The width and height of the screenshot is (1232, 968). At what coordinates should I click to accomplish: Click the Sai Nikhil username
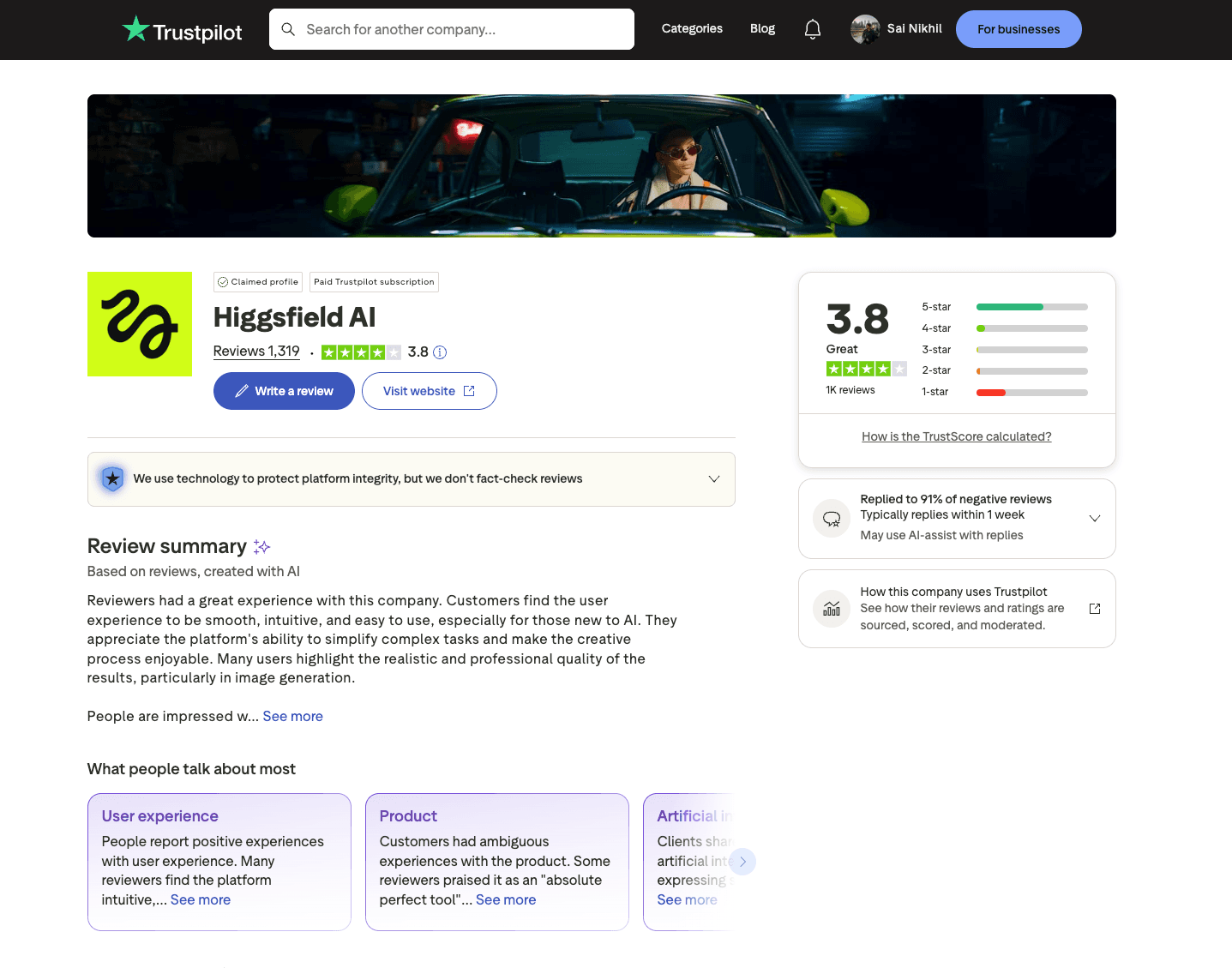coord(914,29)
